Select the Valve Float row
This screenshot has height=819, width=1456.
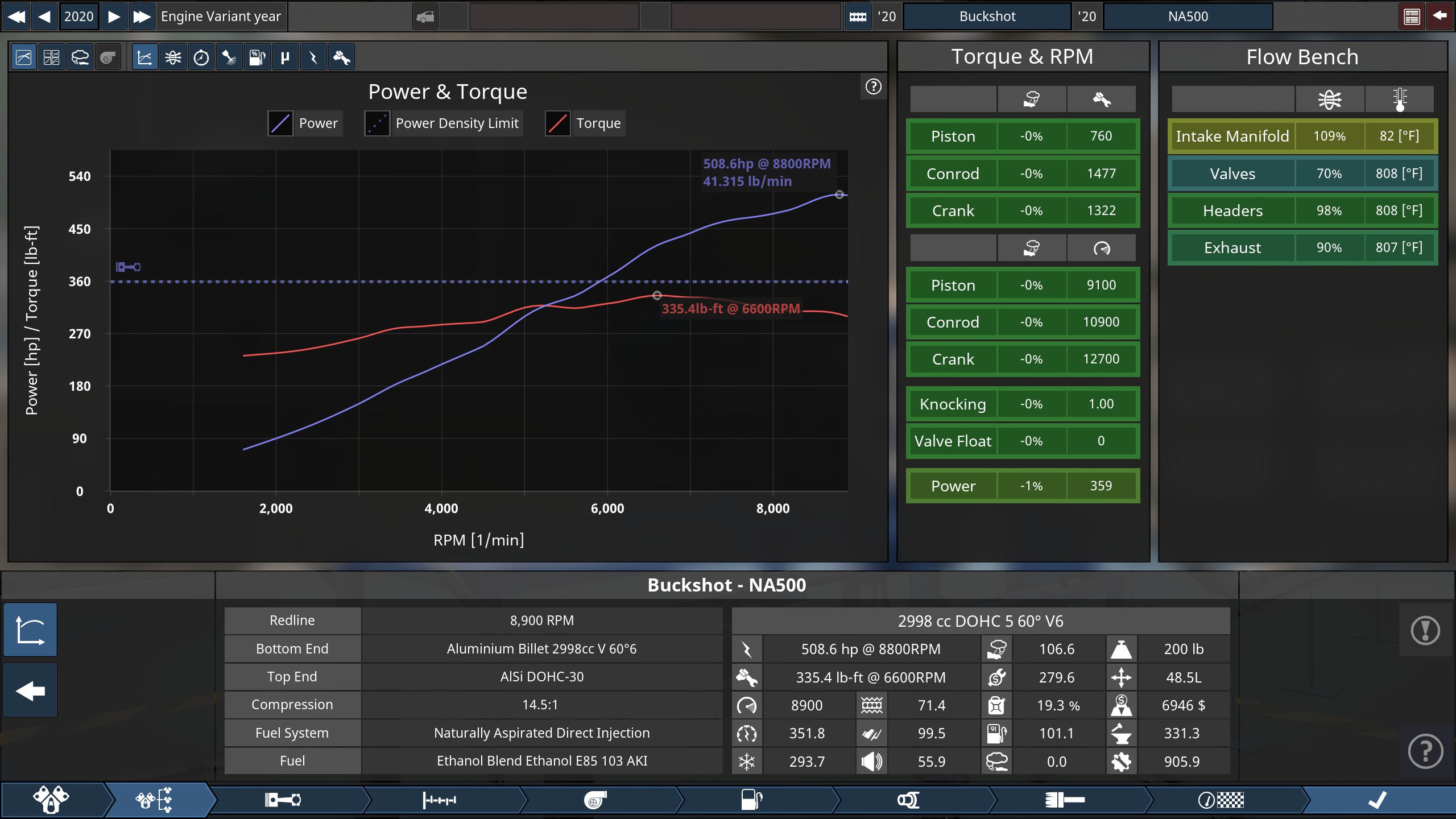pos(1023,441)
